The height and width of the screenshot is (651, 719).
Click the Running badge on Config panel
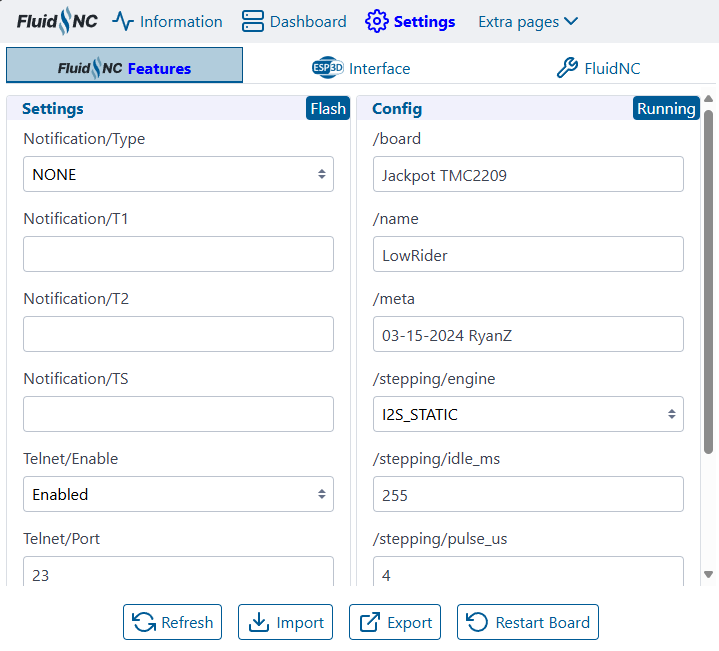[x=666, y=108]
